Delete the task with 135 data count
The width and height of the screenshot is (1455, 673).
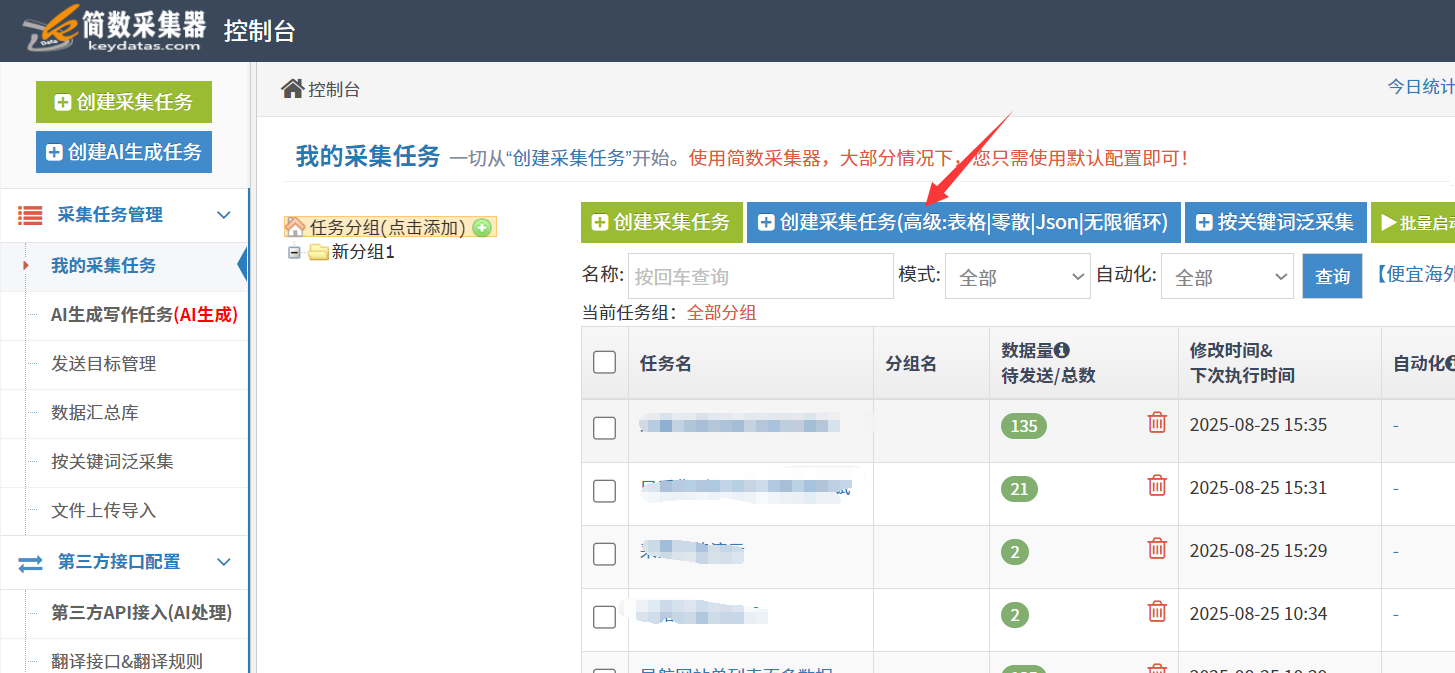click(x=1157, y=422)
